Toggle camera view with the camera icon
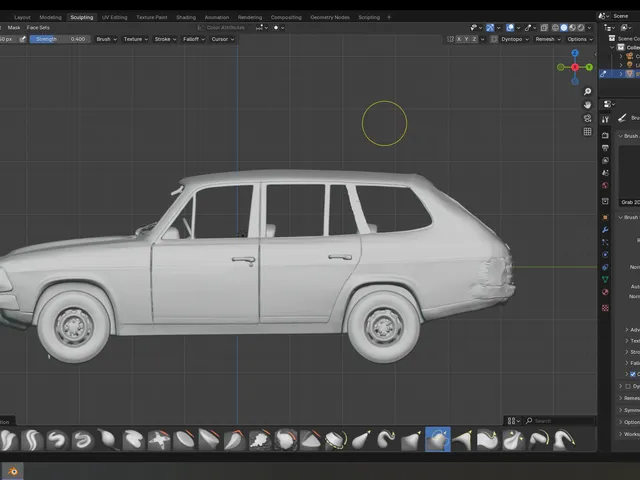Screen dimensions: 640x480 587,118
